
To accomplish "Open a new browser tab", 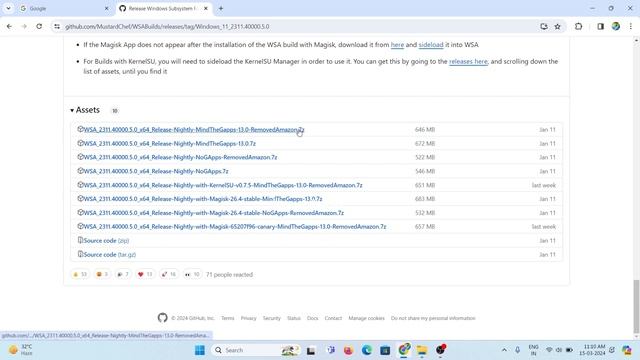I will tap(221, 8).
